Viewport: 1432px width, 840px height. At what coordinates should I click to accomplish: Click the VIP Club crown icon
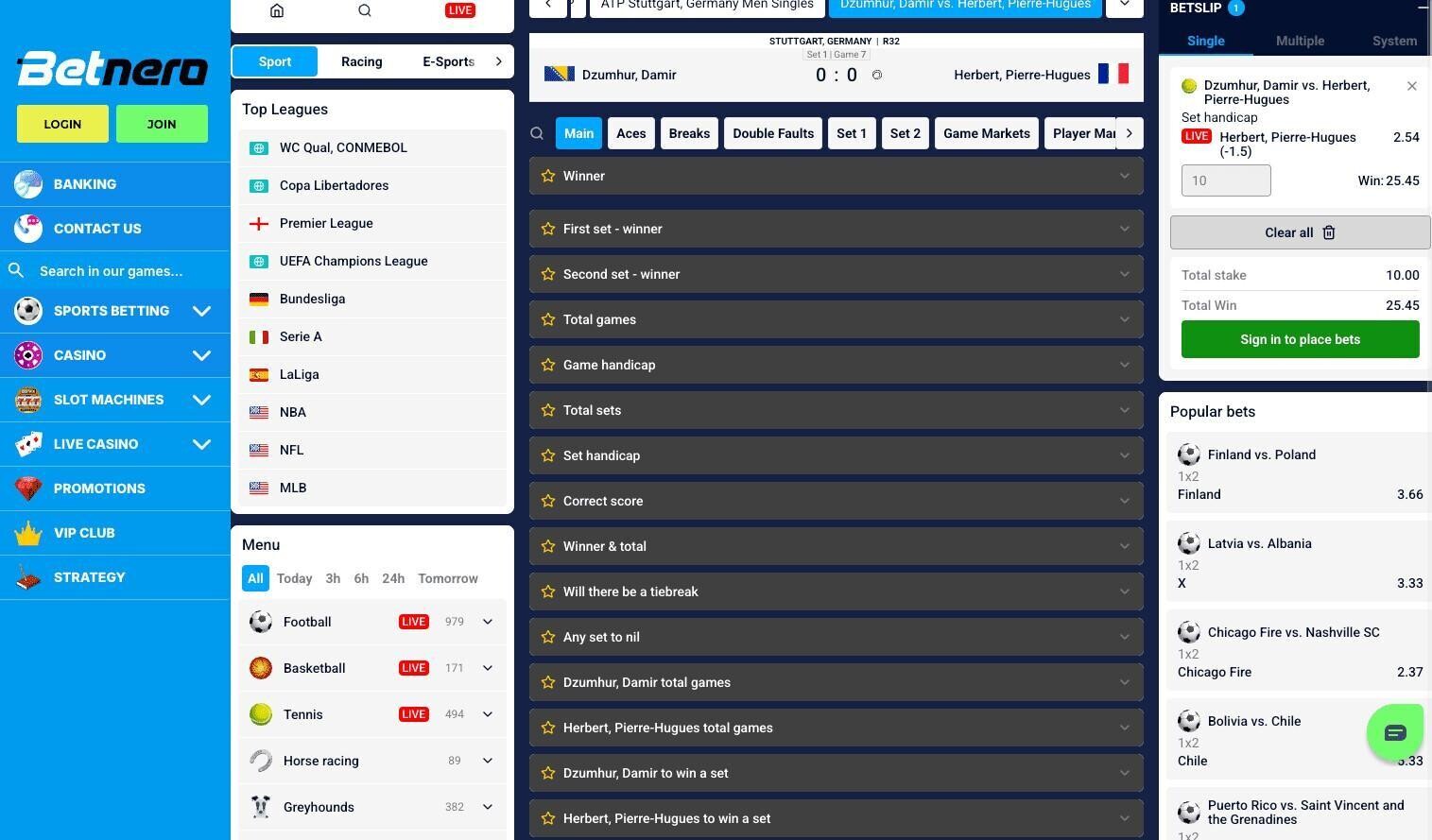(x=28, y=533)
